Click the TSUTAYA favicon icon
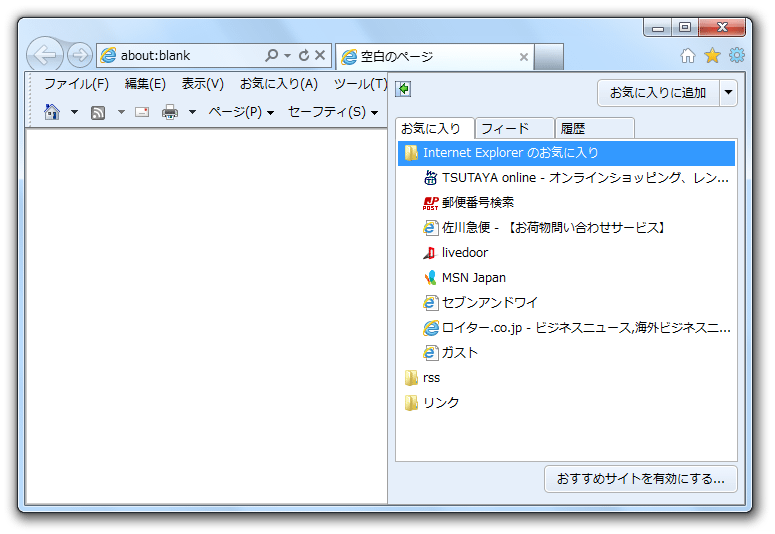The width and height of the screenshot is (775, 534). 431,178
